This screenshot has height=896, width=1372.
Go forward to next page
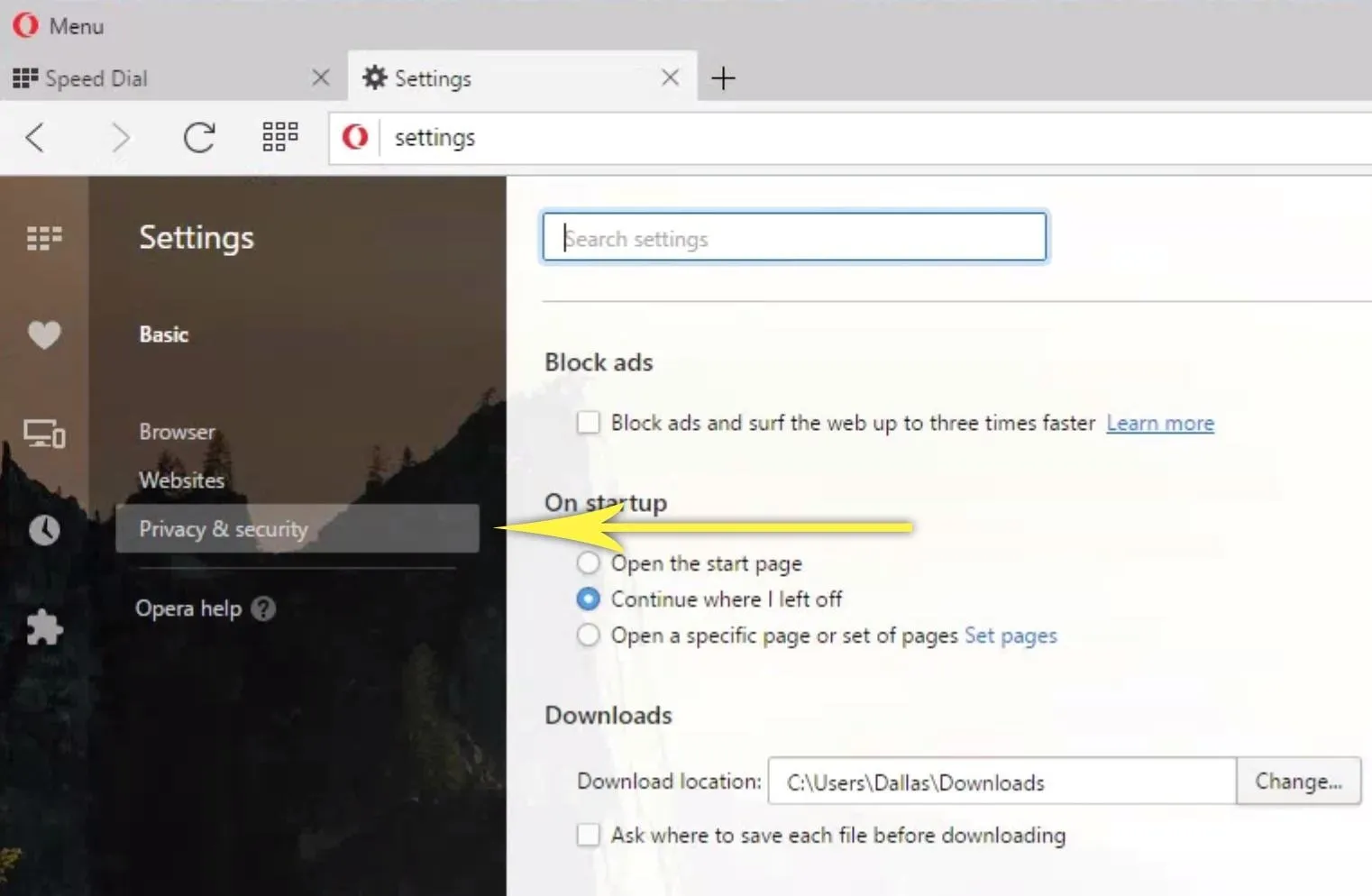pyautogui.click(x=120, y=138)
